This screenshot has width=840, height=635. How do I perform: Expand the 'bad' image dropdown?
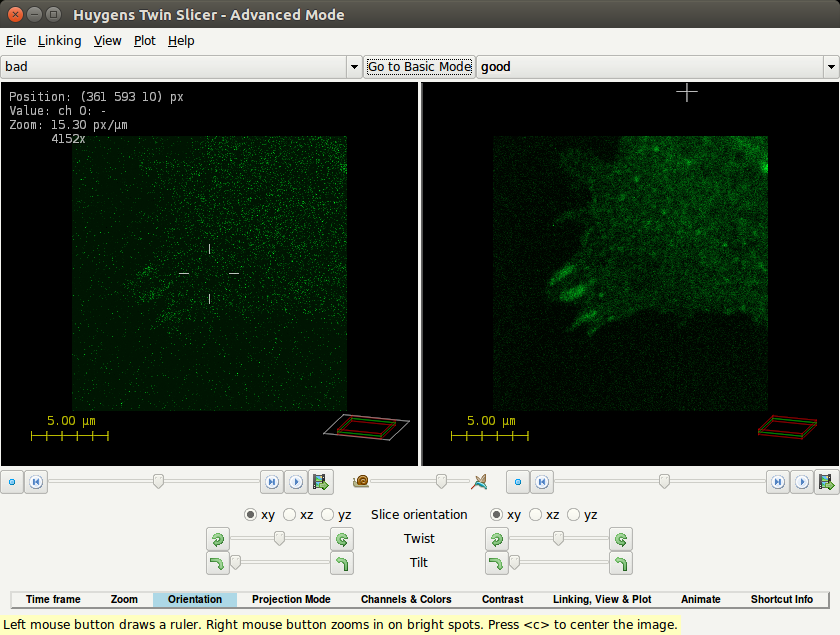(x=353, y=67)
